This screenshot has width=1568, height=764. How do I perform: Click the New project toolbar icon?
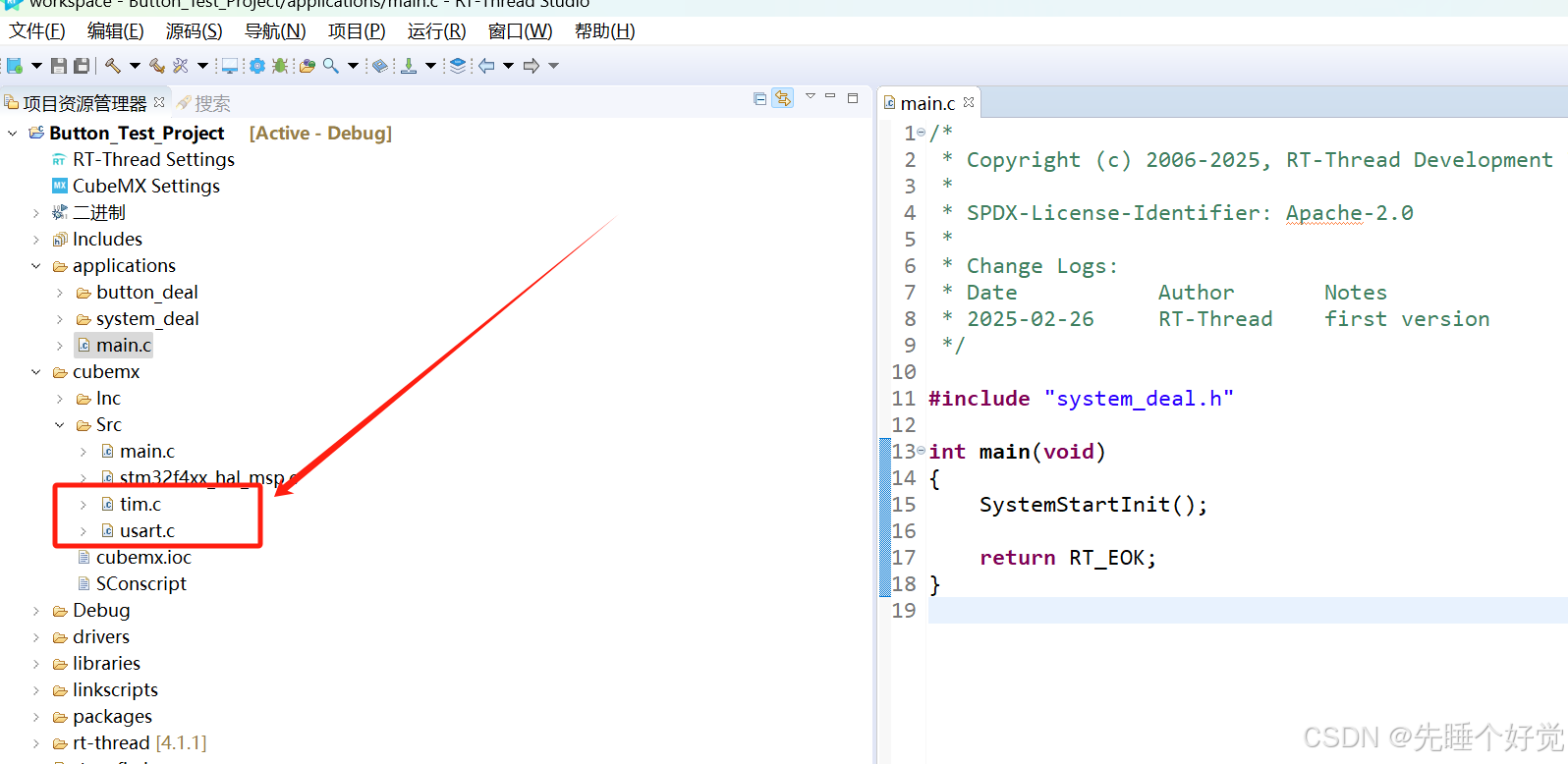pos(14,66)
